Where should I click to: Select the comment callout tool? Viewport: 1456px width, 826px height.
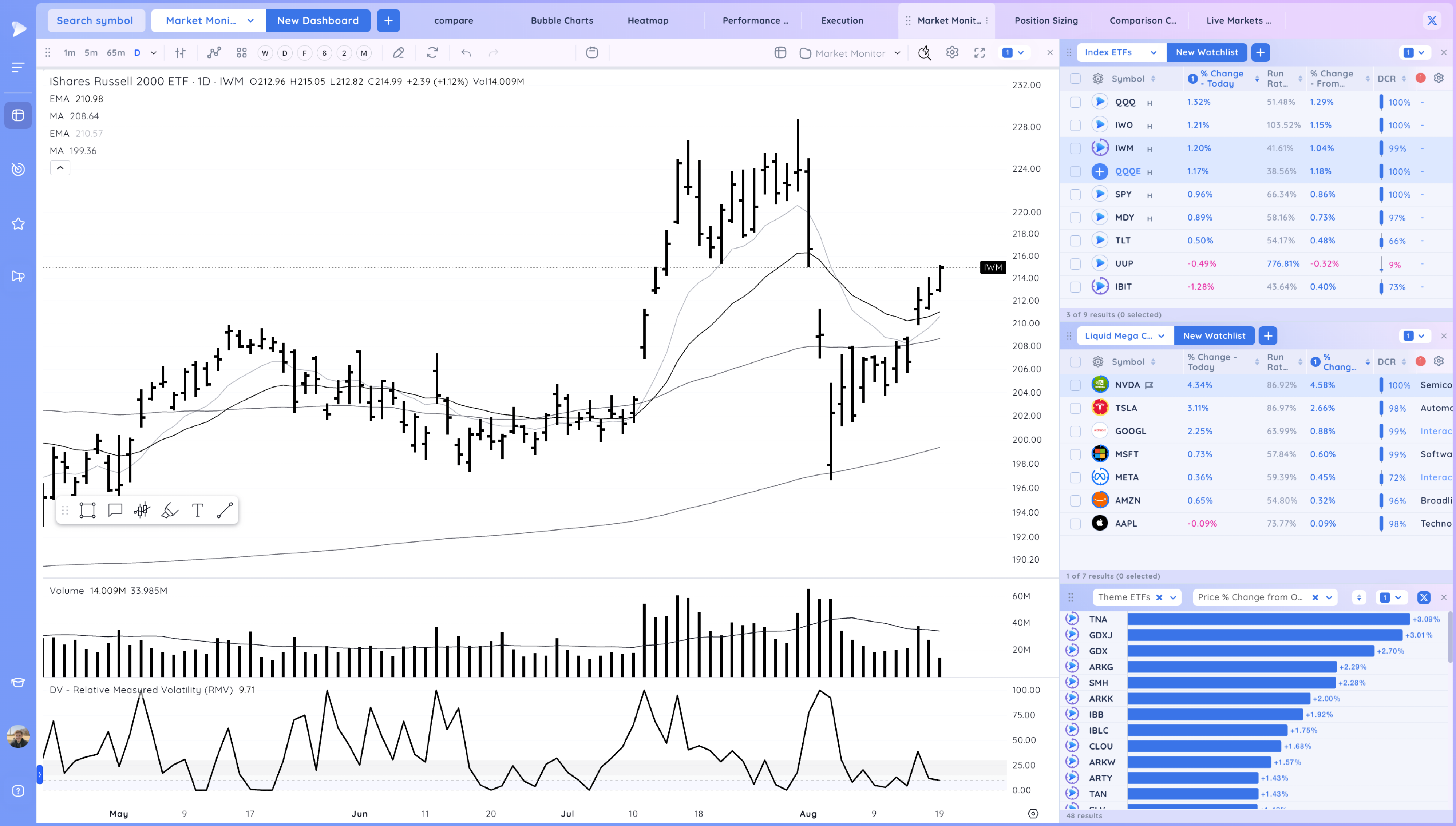pos(115,510)
